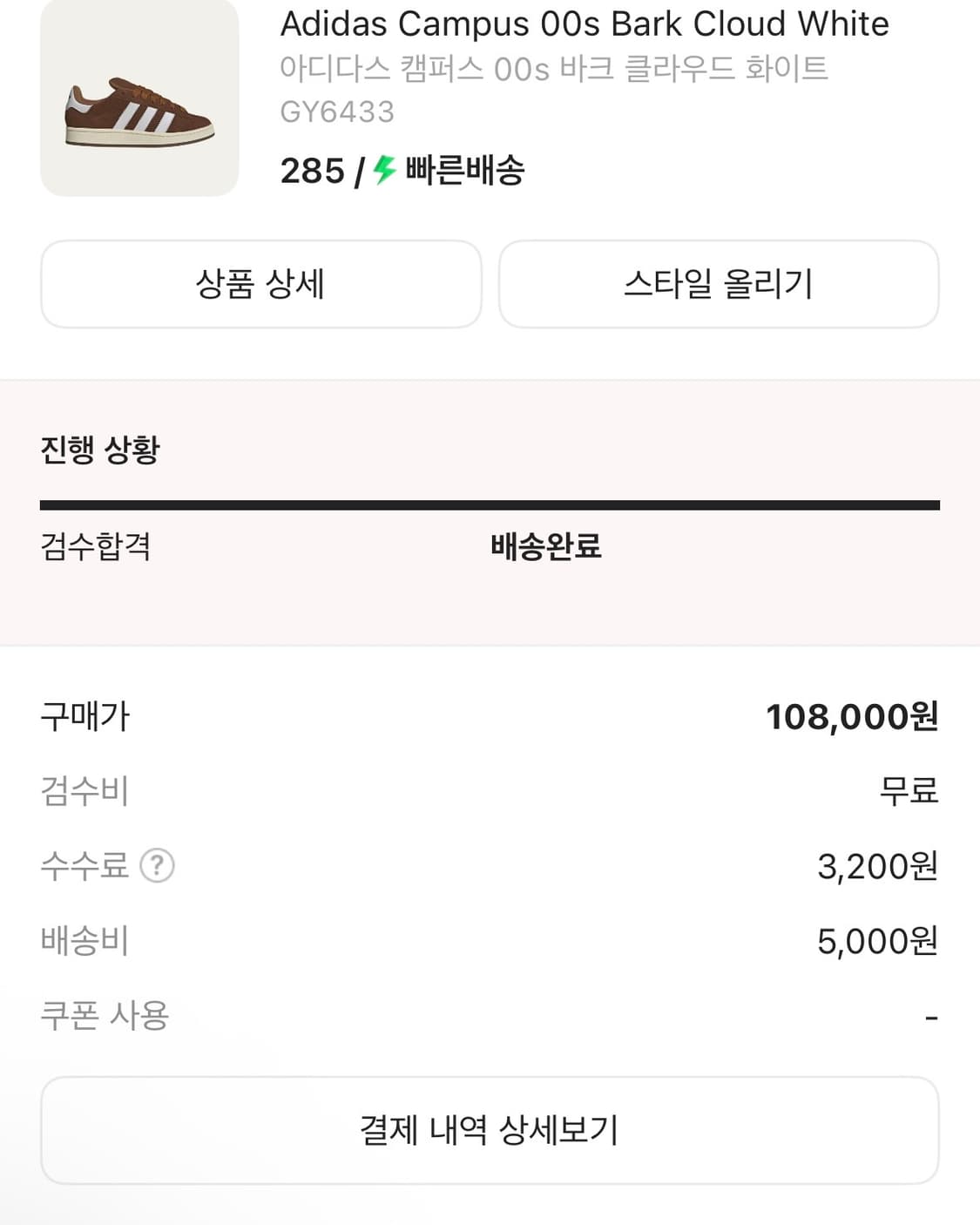
Task: Select the 검수합격 status step
Action: (x=96, y=547)
